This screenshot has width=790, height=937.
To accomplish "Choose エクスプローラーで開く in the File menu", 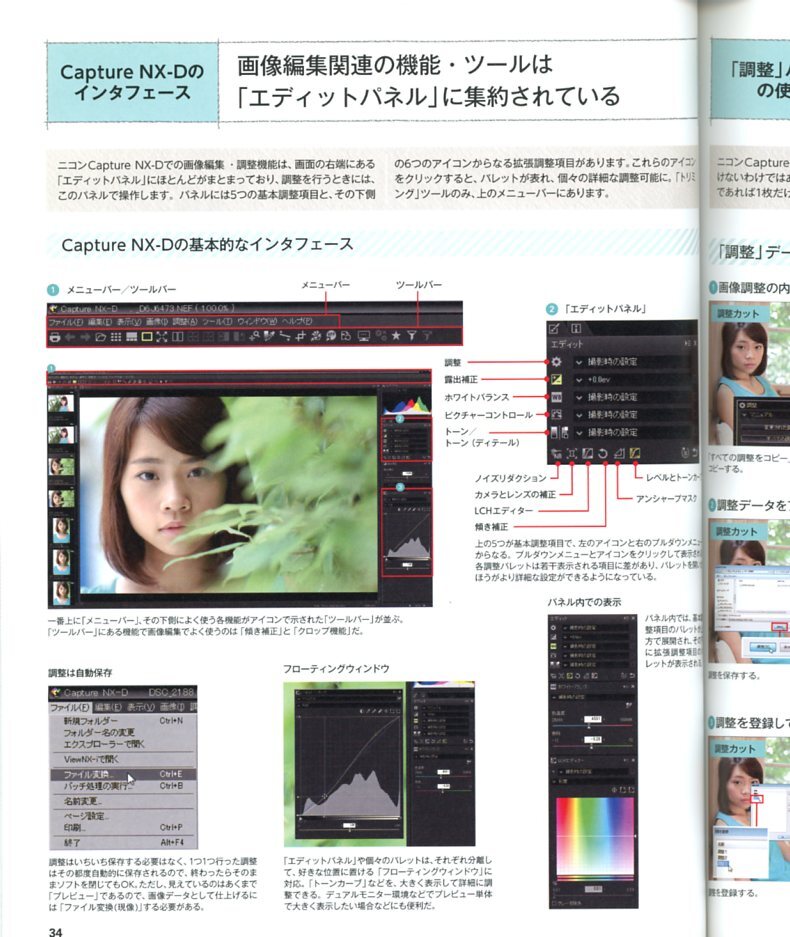I will click(123, 744).
